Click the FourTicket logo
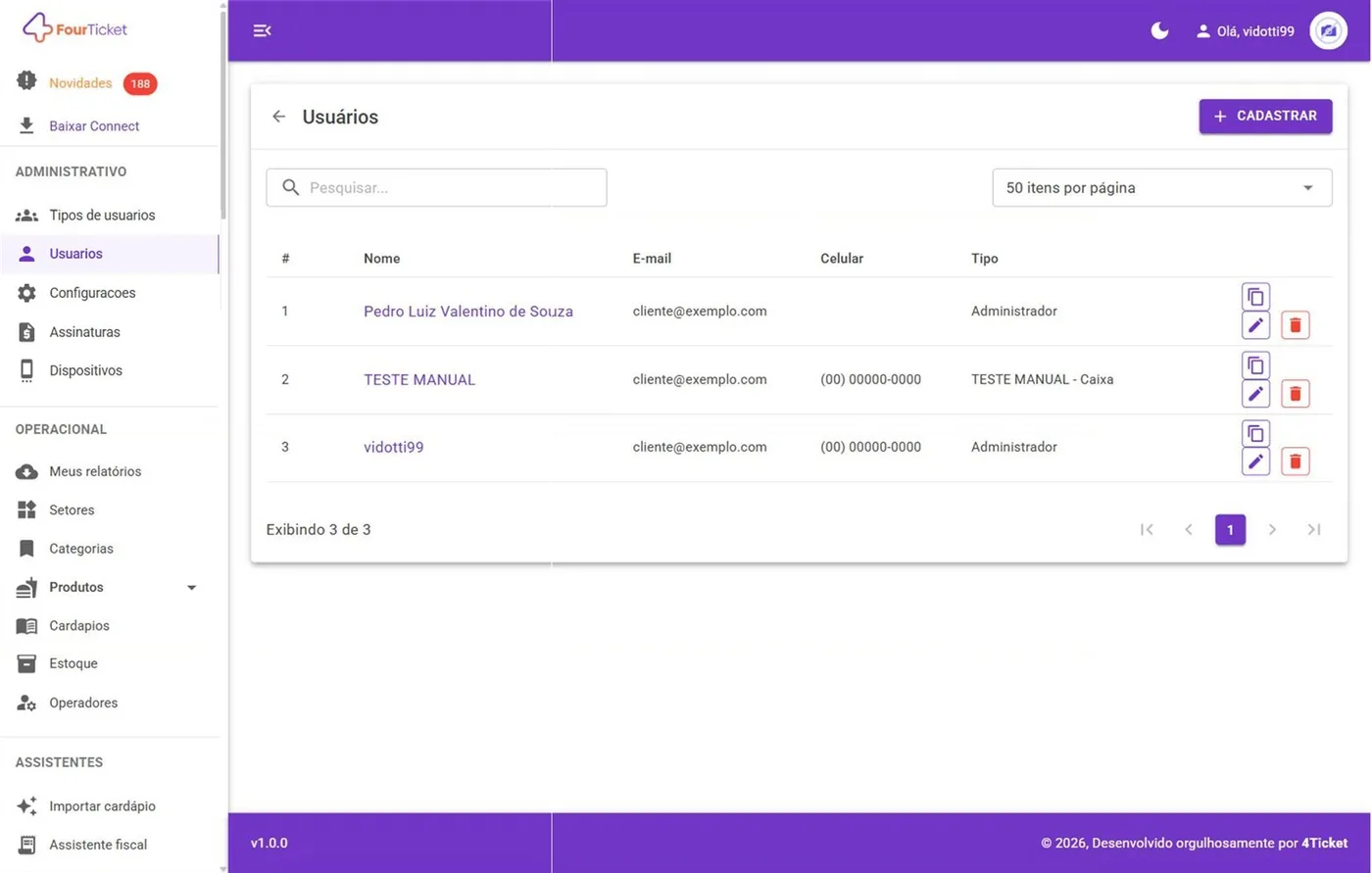The height and width of the screenshot is (873, 1372). pos(75,28)
